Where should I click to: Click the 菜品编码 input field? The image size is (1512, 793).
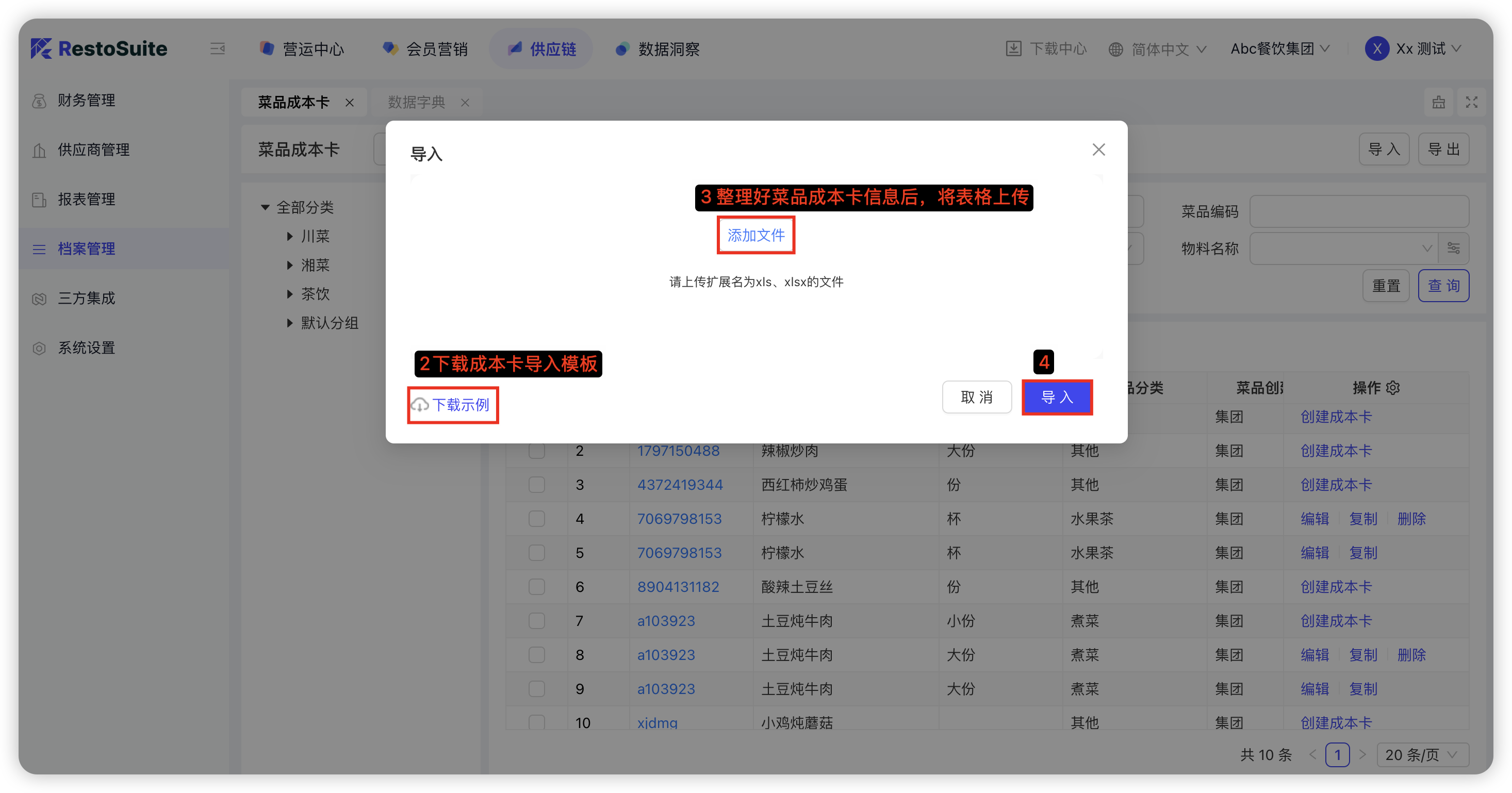[x=1358, y=211]
